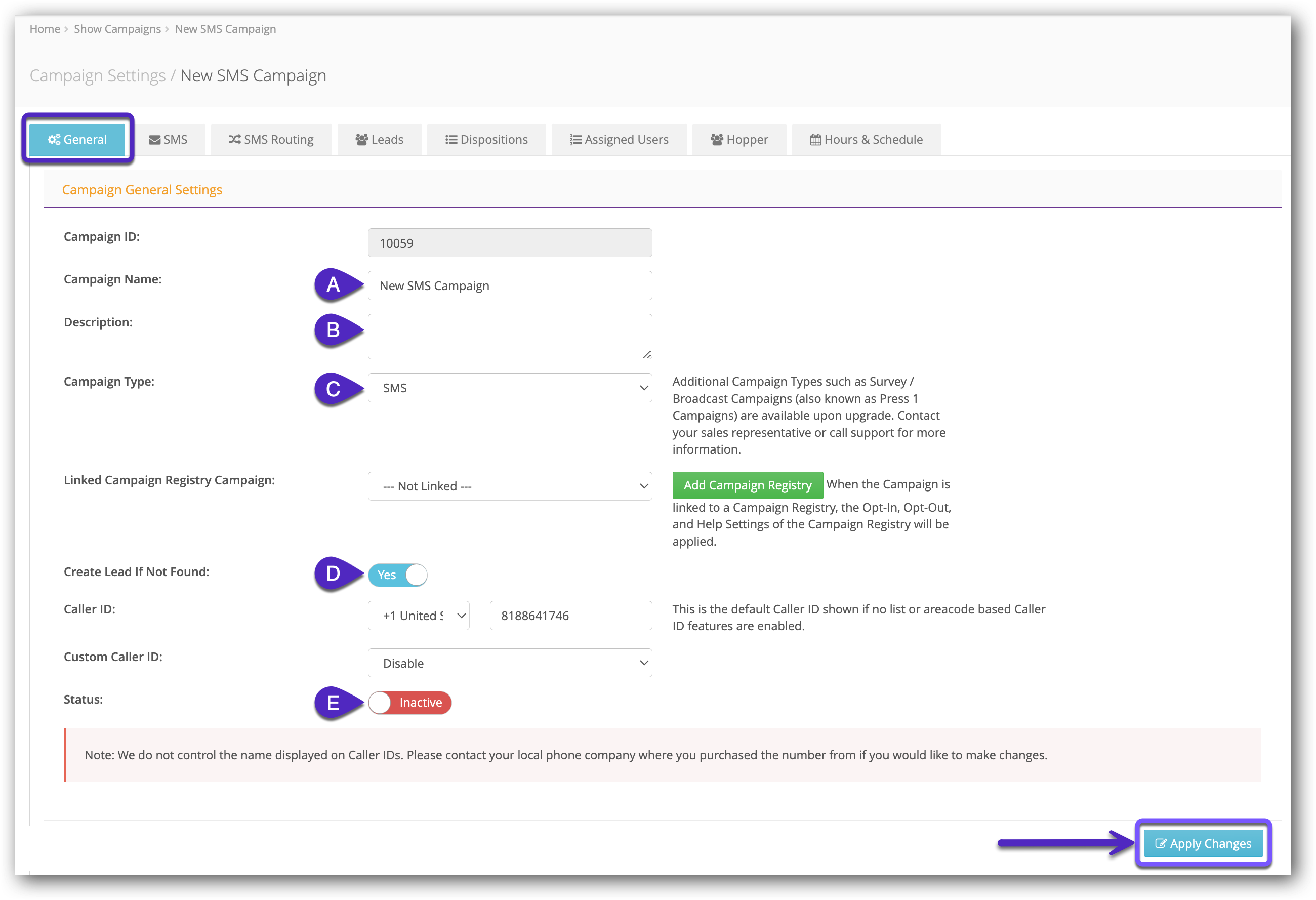Click the Campaign Name field

click(510, 285)
